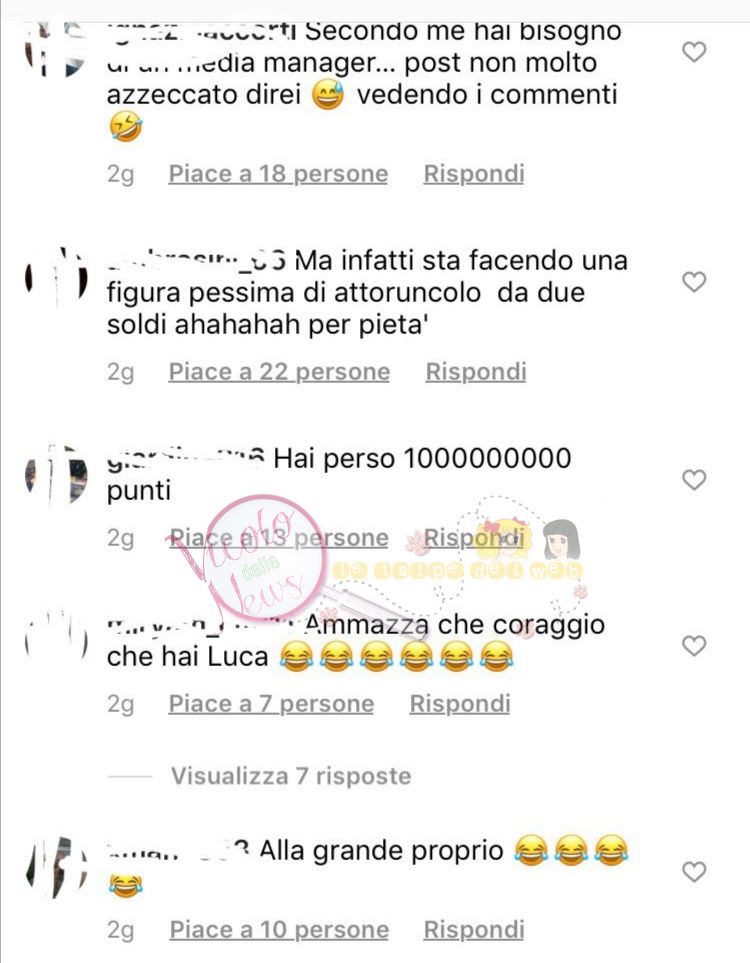The image size is (750, 963).
Task: Like the 'attoruncolo da due soldi' comment
Action: click(x=694, y=282)
